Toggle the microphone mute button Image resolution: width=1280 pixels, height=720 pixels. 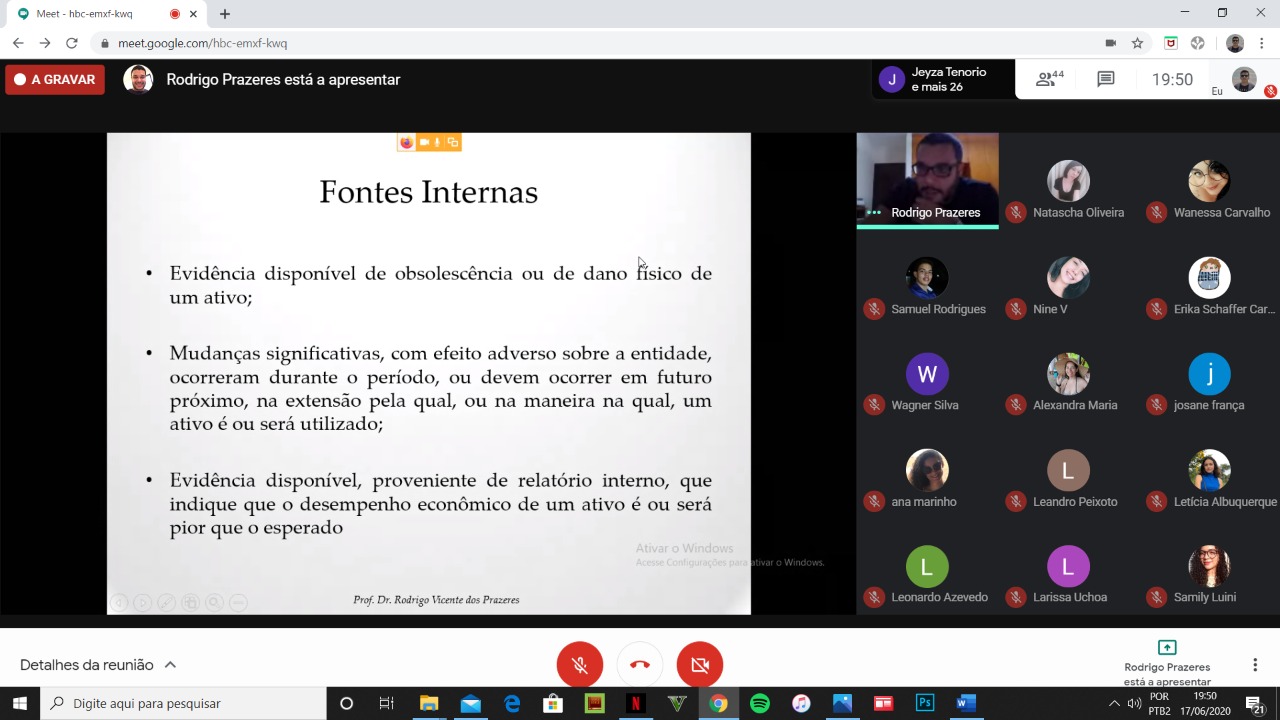580,665
